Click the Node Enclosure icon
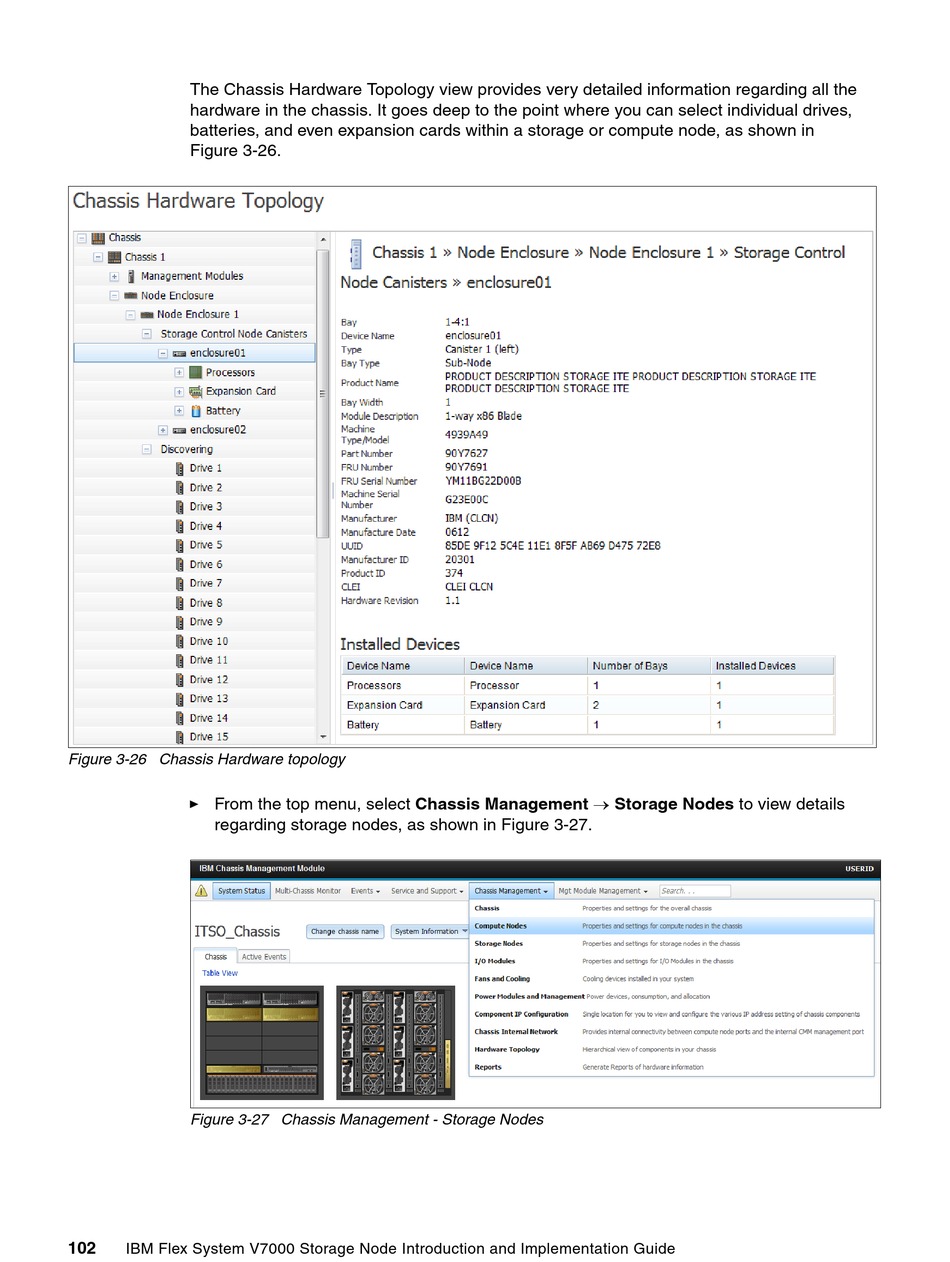The height and width of the screenshot is (1262, 950). 130,296
